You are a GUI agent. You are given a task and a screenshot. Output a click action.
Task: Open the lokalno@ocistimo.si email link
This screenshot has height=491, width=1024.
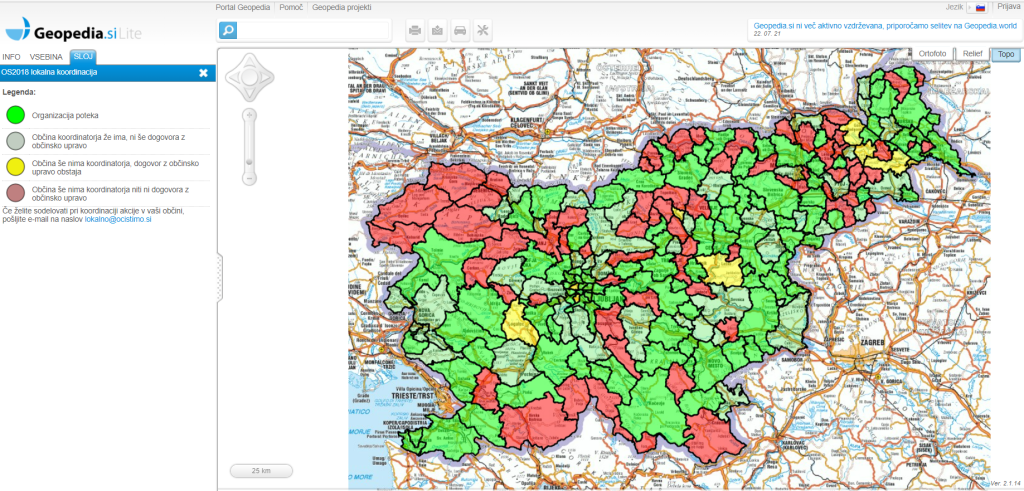pyautogui.click(x=118, y=218)
